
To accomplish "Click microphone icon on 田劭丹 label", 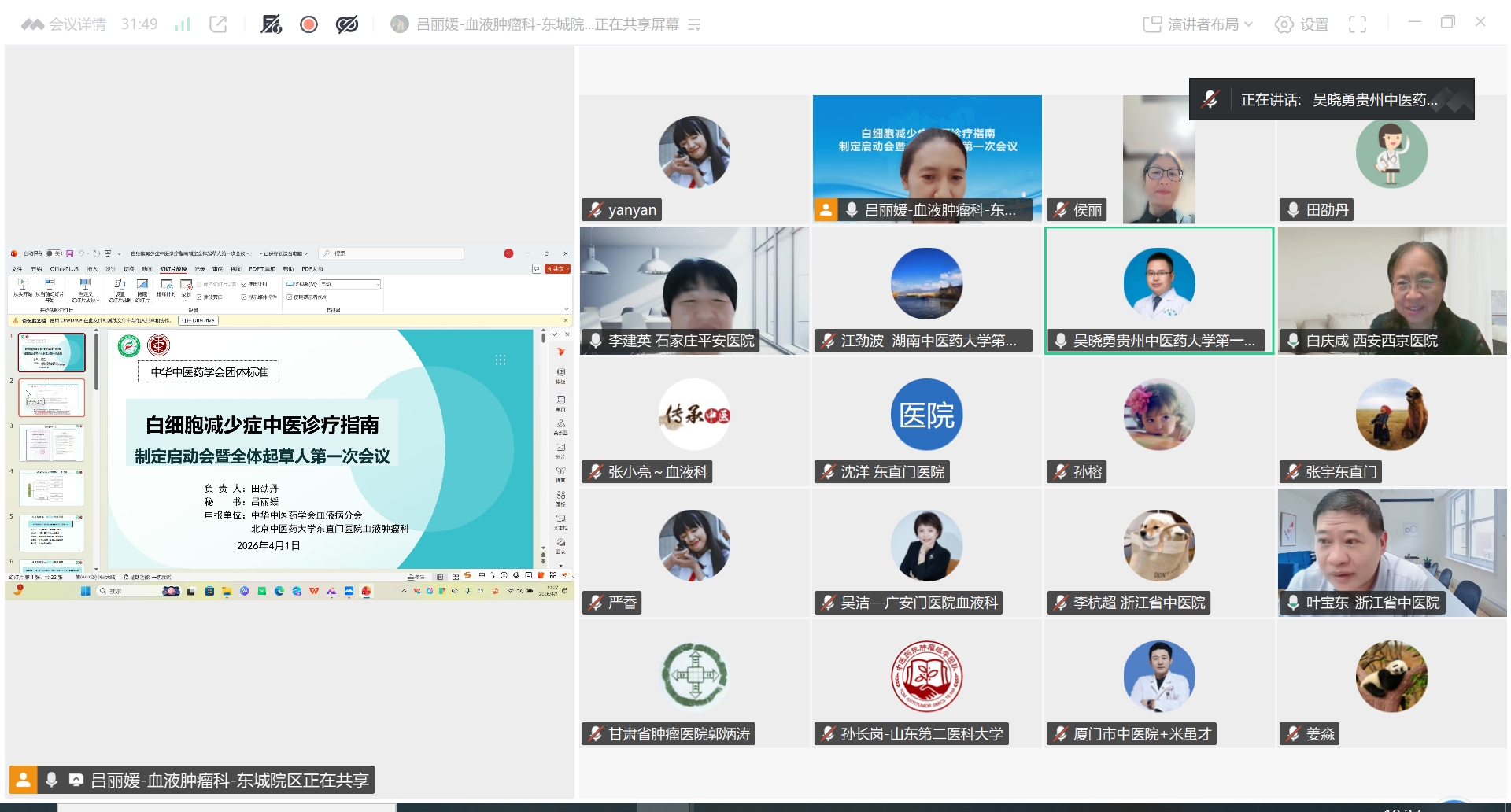I will pyautogui.click(x=1293, y=210).
